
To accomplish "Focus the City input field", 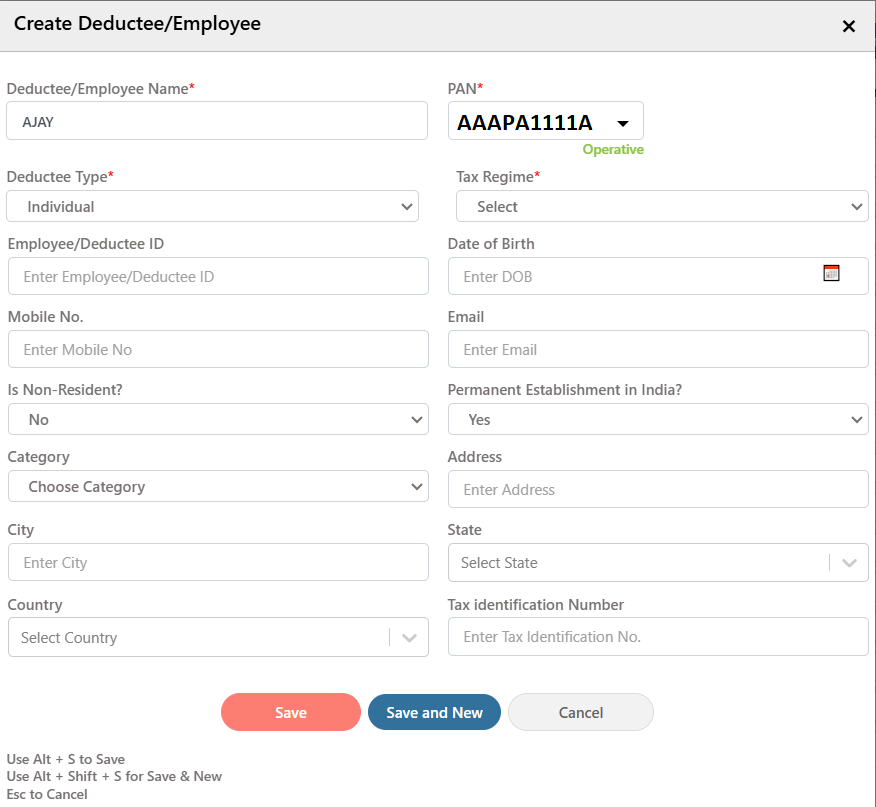I will click(218, 562).
